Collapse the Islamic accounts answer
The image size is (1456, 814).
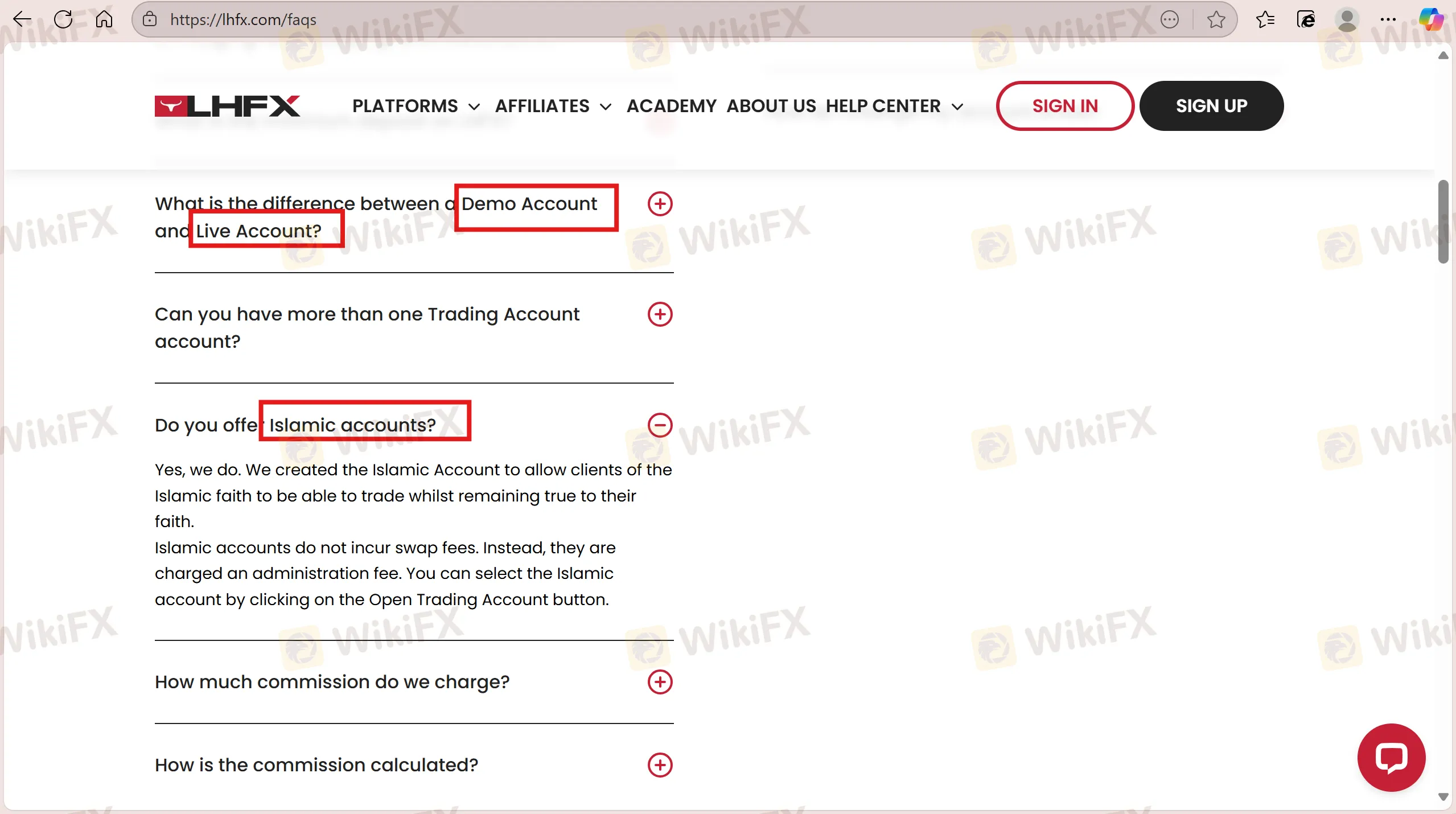tap(660, 425)
